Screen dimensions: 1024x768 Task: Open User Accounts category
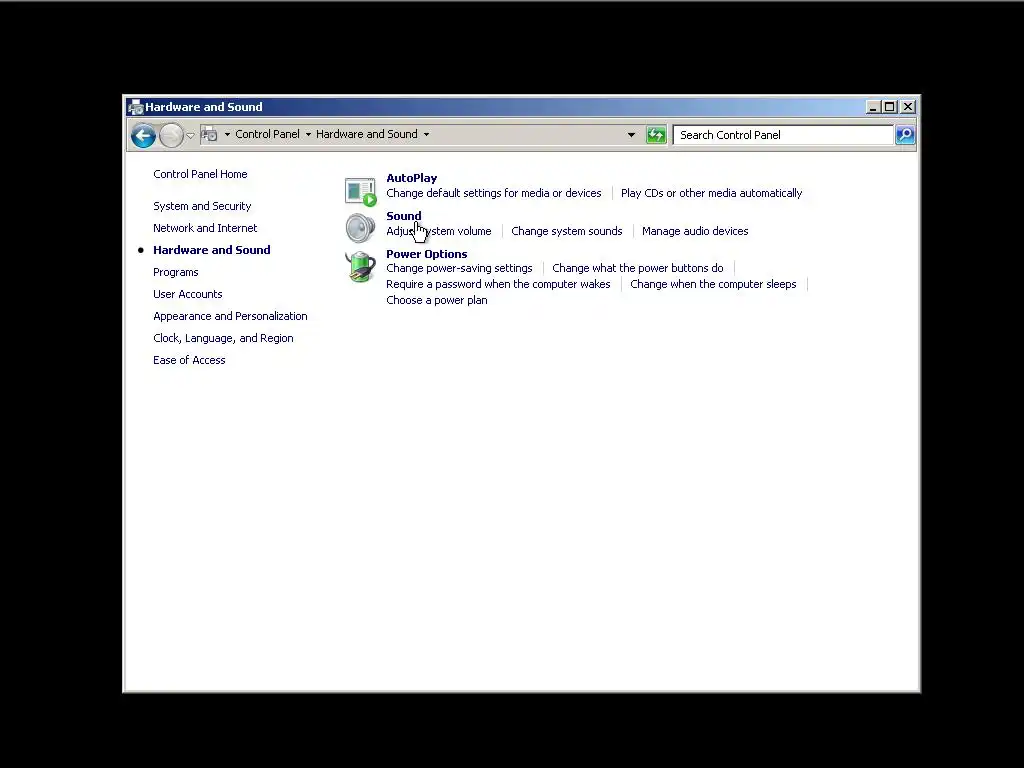coord(187,294)
